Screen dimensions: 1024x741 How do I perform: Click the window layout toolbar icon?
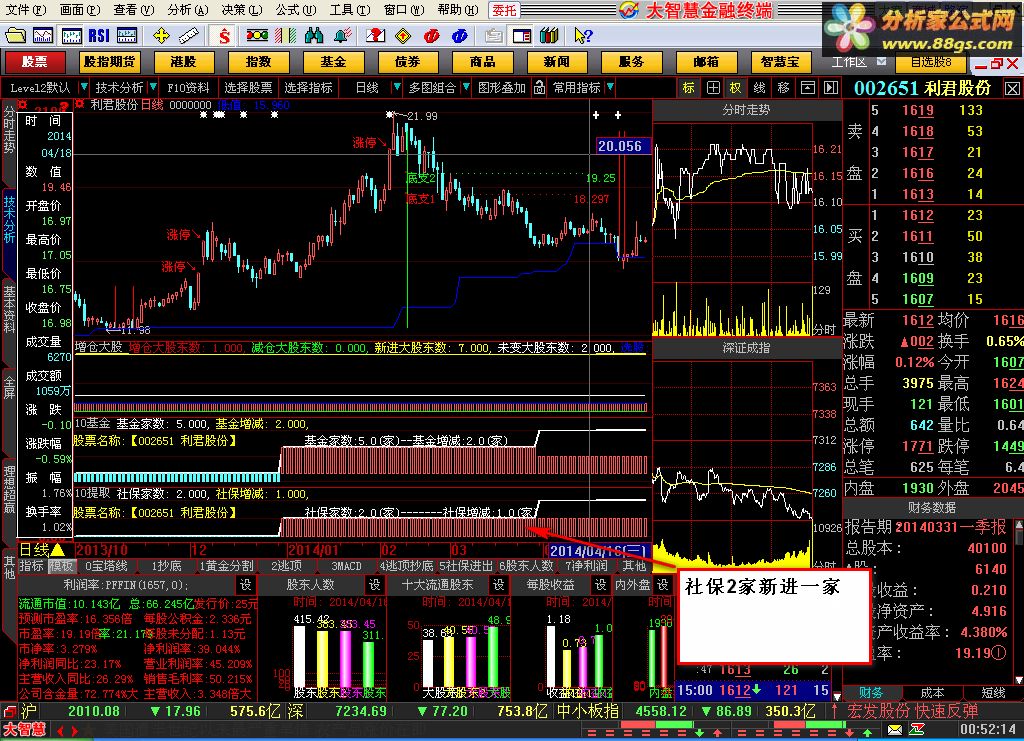point(521,35)
